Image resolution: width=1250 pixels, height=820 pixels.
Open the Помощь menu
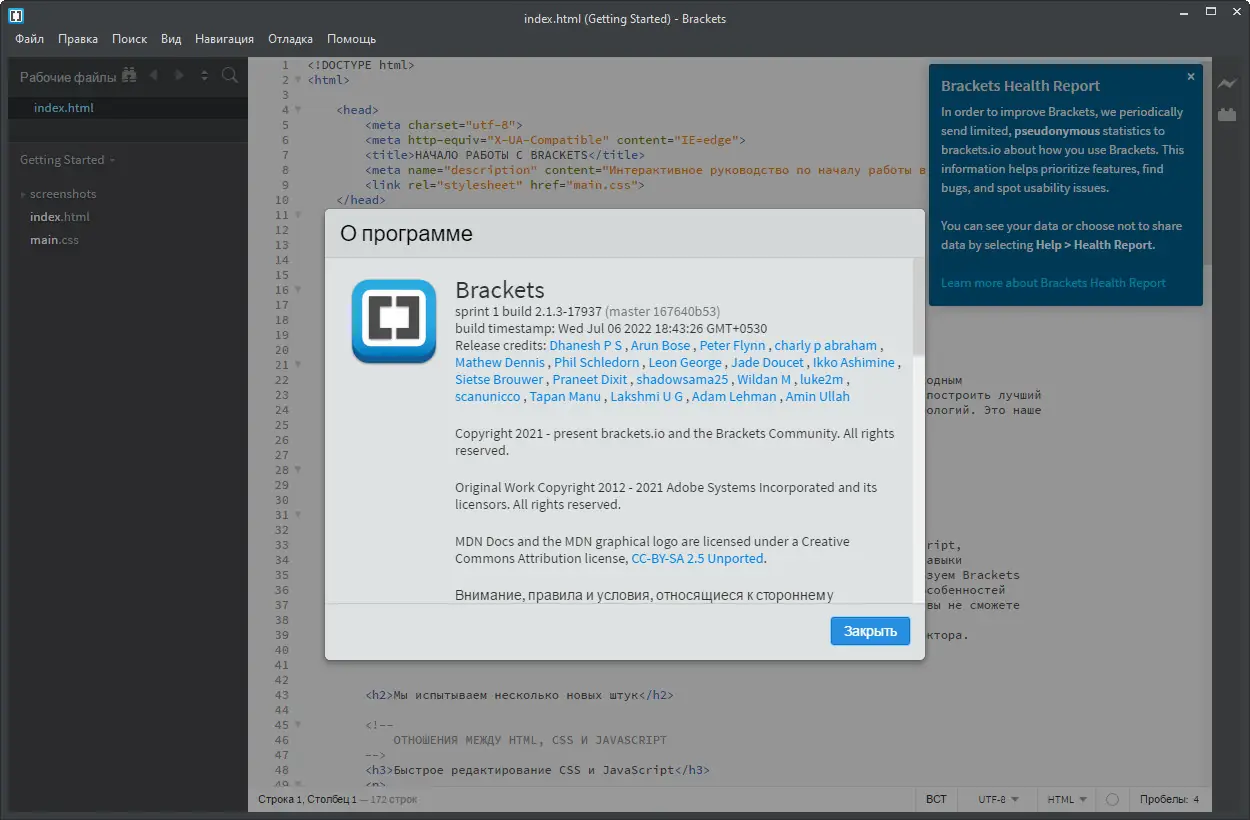[x=351, y=39]
